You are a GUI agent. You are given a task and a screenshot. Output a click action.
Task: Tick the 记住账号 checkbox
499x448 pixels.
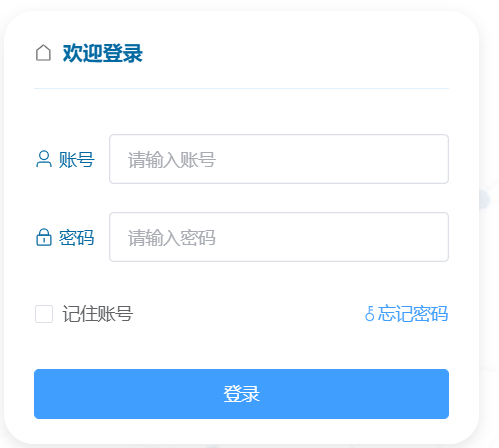coord(44,314)
